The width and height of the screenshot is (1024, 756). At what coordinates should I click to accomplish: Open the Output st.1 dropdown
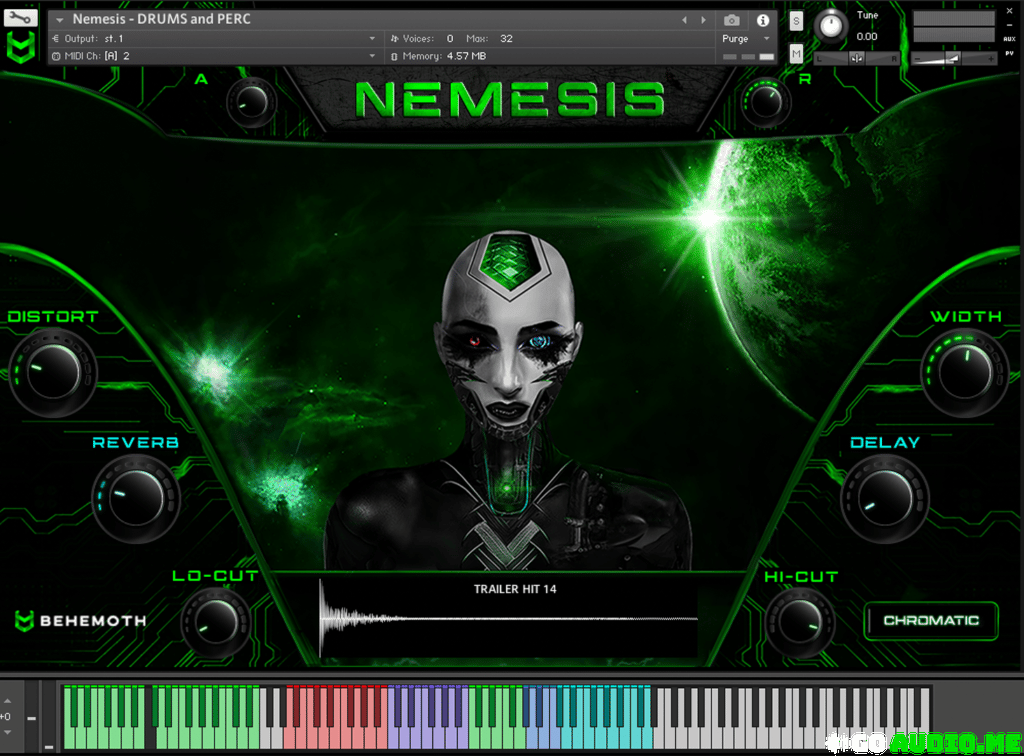pyautogui.click(x=214, y=38)
